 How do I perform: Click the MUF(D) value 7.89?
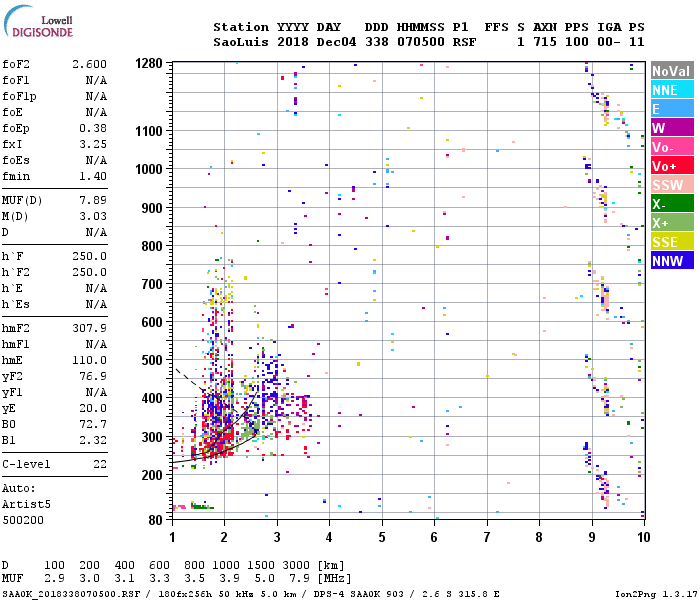93,200
